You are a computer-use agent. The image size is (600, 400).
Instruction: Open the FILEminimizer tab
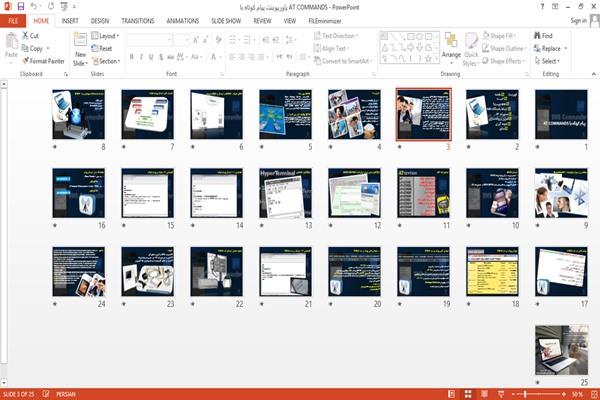[x=325, y=21]
